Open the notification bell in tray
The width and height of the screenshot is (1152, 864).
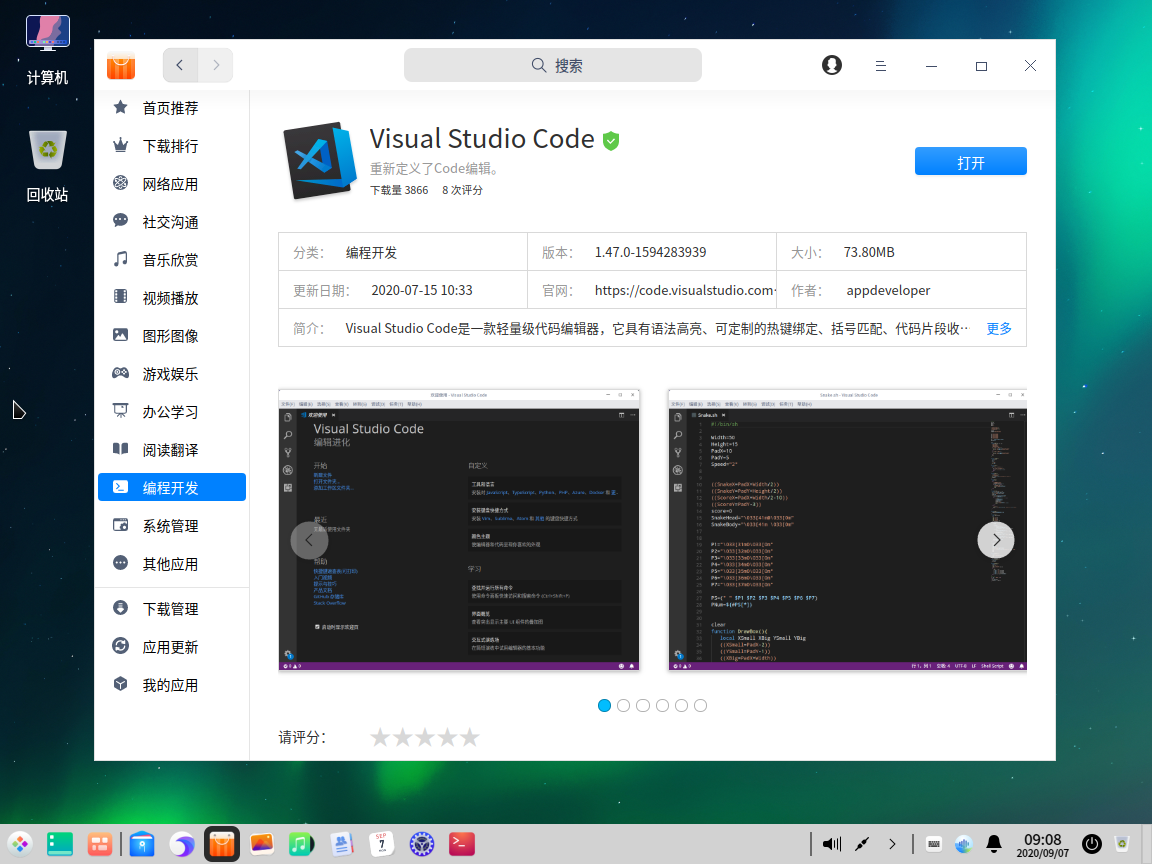click(x=994, y=844)
